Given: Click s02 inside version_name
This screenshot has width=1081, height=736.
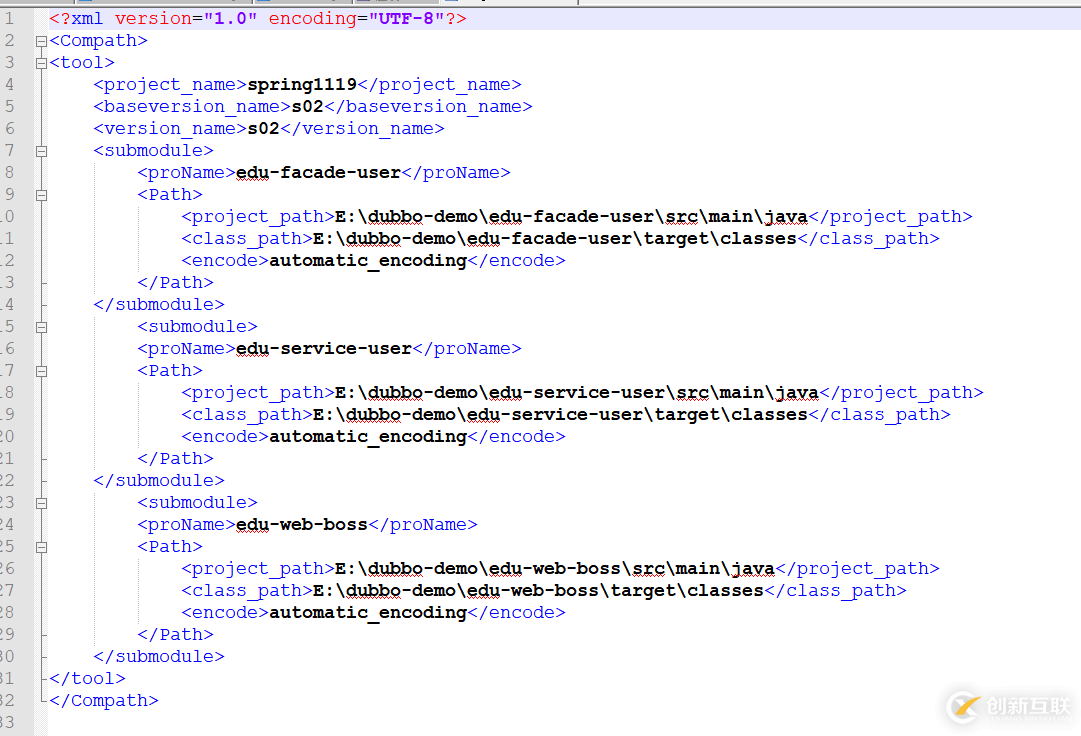Looking at the screenshot, I should coord(263,129).
